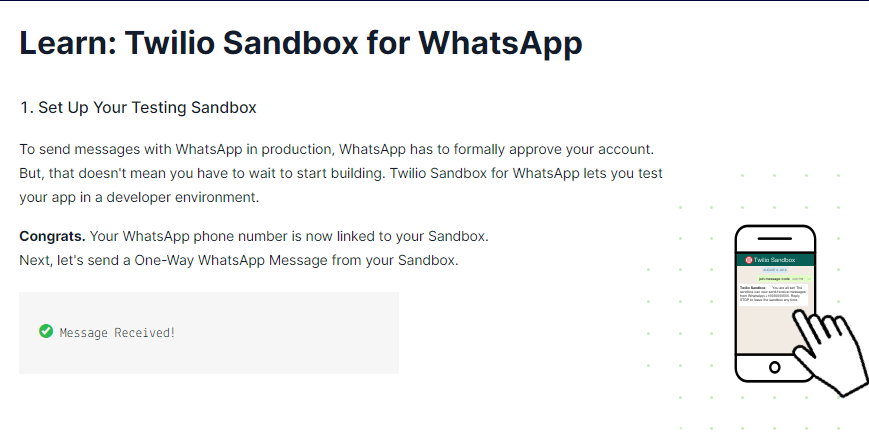
Task: Click the red Twilio logo in phone header
Action: [x=749, y=259]
